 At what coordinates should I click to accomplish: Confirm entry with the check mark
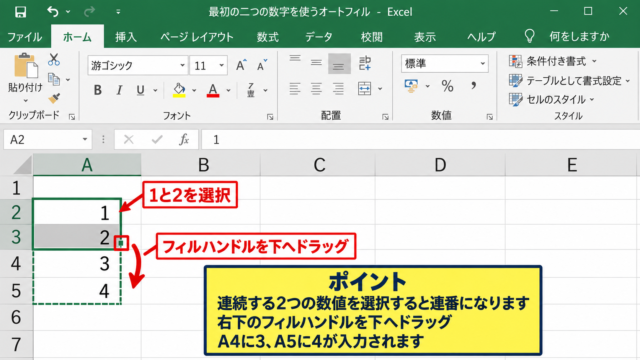click(157, 140)
